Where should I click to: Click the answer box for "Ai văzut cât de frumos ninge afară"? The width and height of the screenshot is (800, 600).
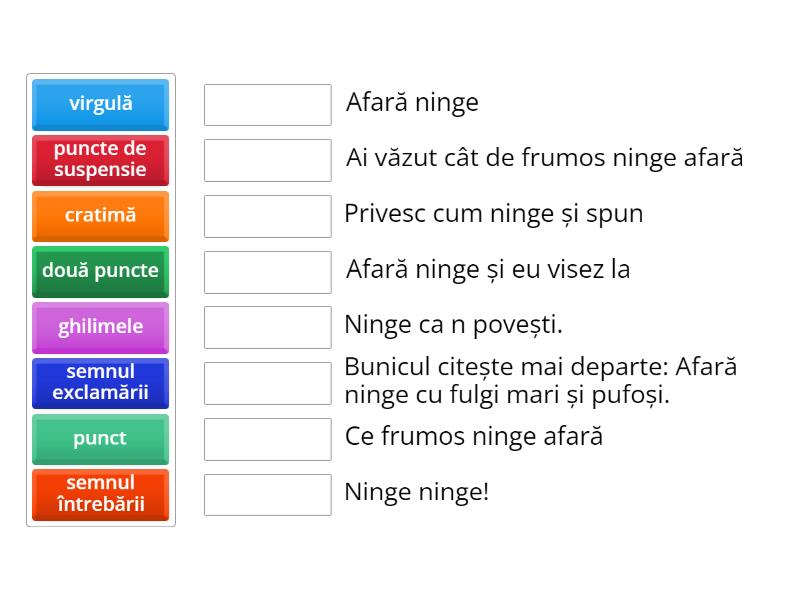tap(267, 160)
